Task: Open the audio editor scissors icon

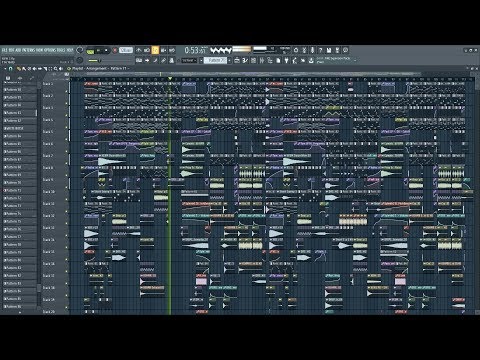Action: click(x=304, y=50)
